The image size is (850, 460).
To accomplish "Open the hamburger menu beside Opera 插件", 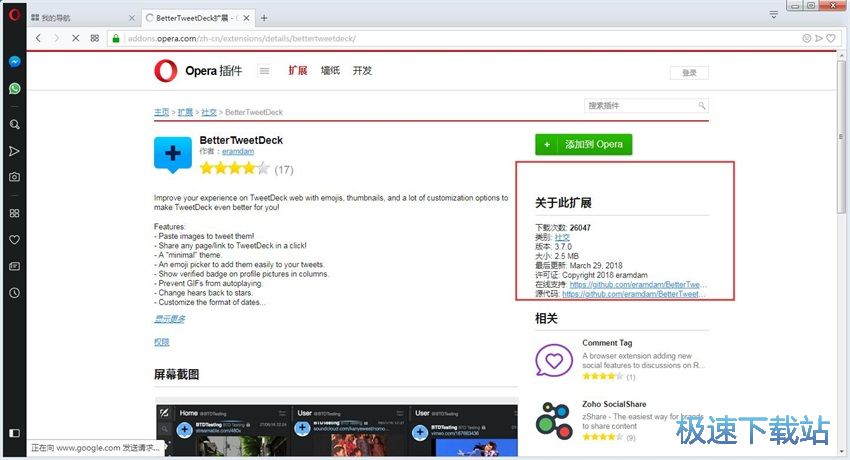I will point(264,71).
